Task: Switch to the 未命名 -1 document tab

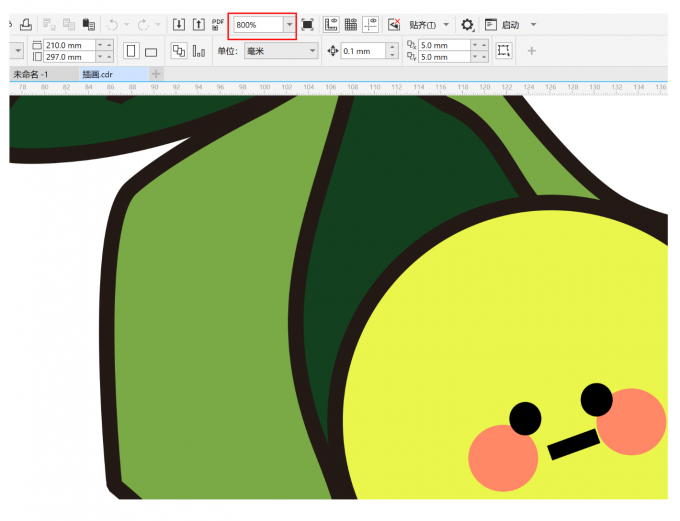Action: (x=30, y=74)
